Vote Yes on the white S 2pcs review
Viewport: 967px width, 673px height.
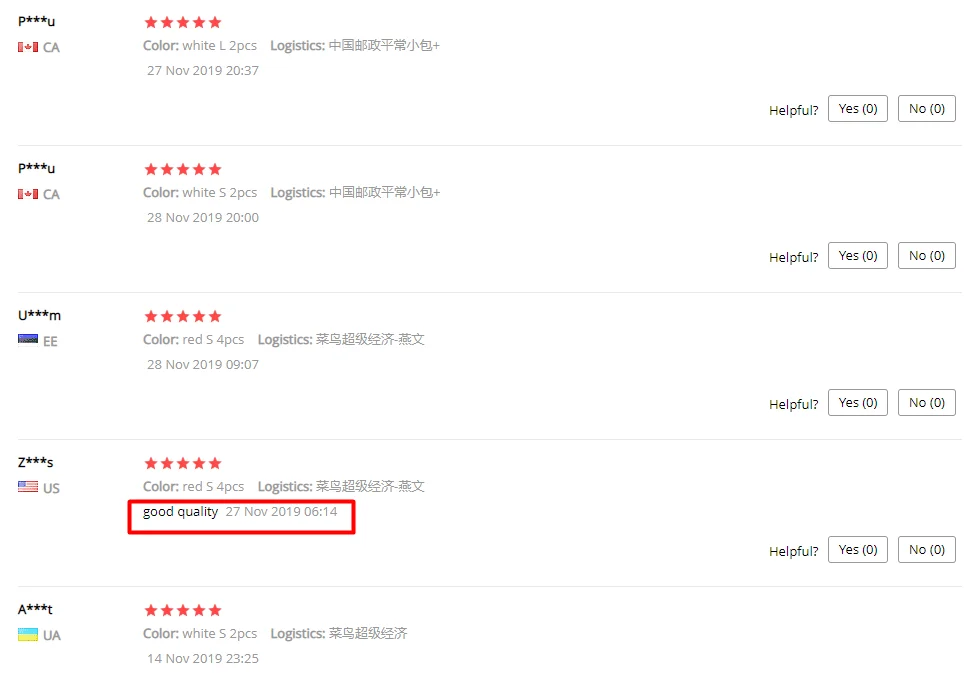(x=858, y=255)
